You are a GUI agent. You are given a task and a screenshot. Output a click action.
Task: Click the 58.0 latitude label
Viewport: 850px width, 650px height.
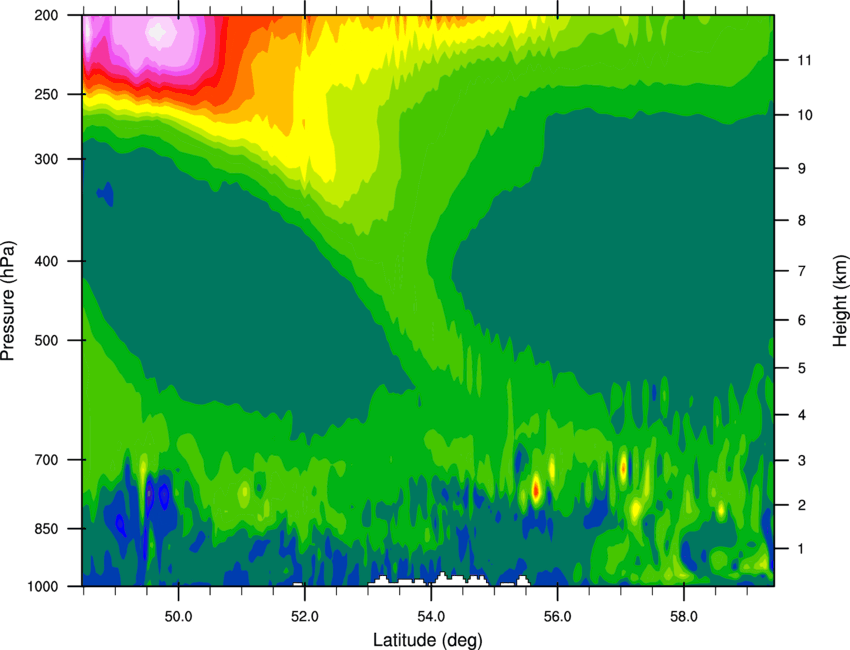coord(684,617)
